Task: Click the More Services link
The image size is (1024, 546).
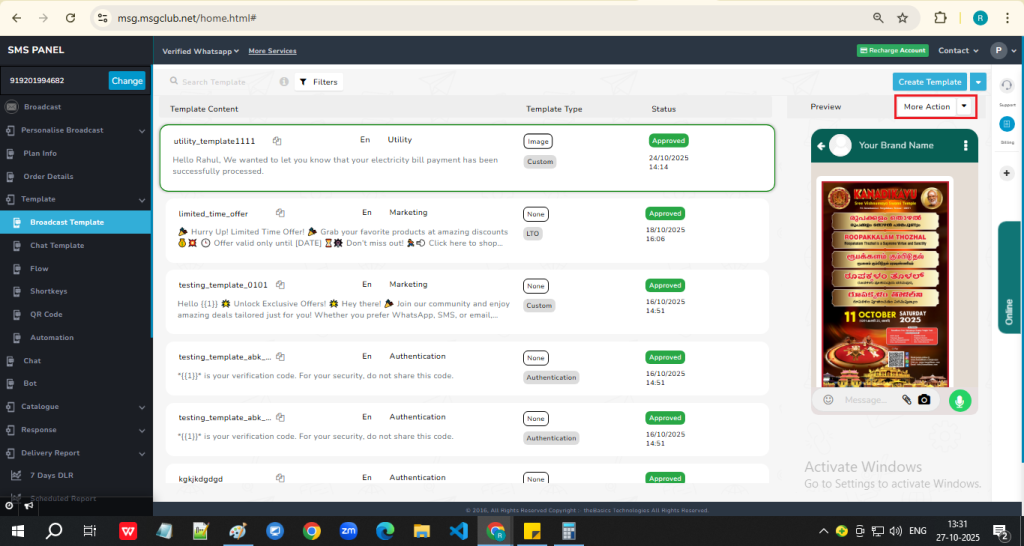Action: 272,51
